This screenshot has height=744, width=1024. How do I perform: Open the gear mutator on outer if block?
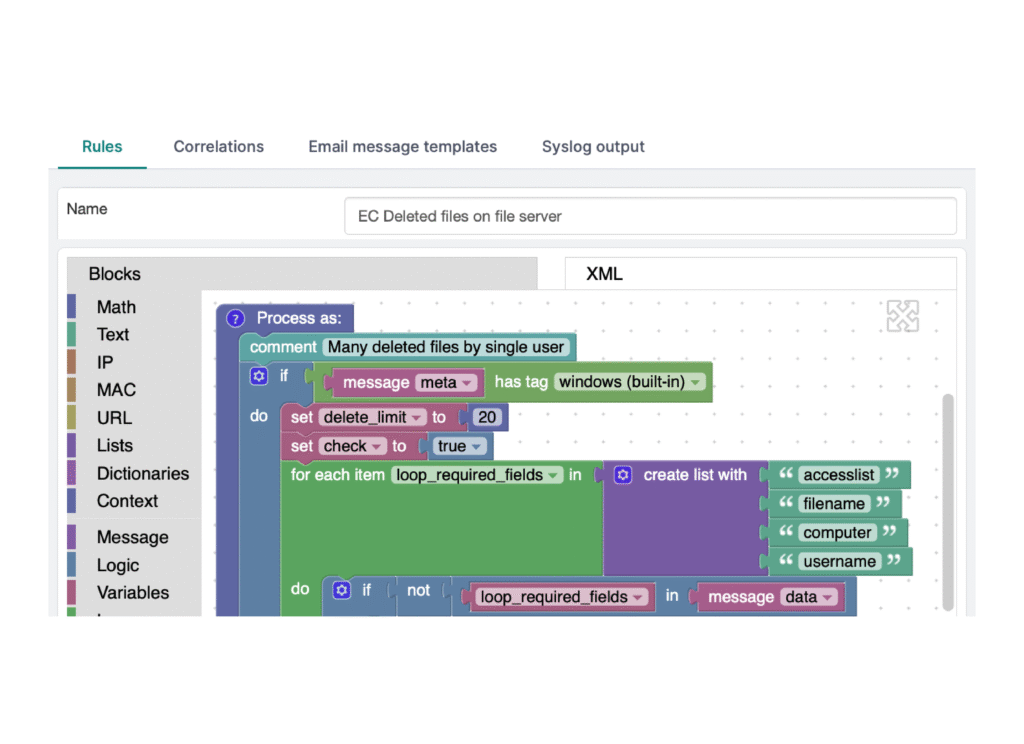[x=259, y=376]
